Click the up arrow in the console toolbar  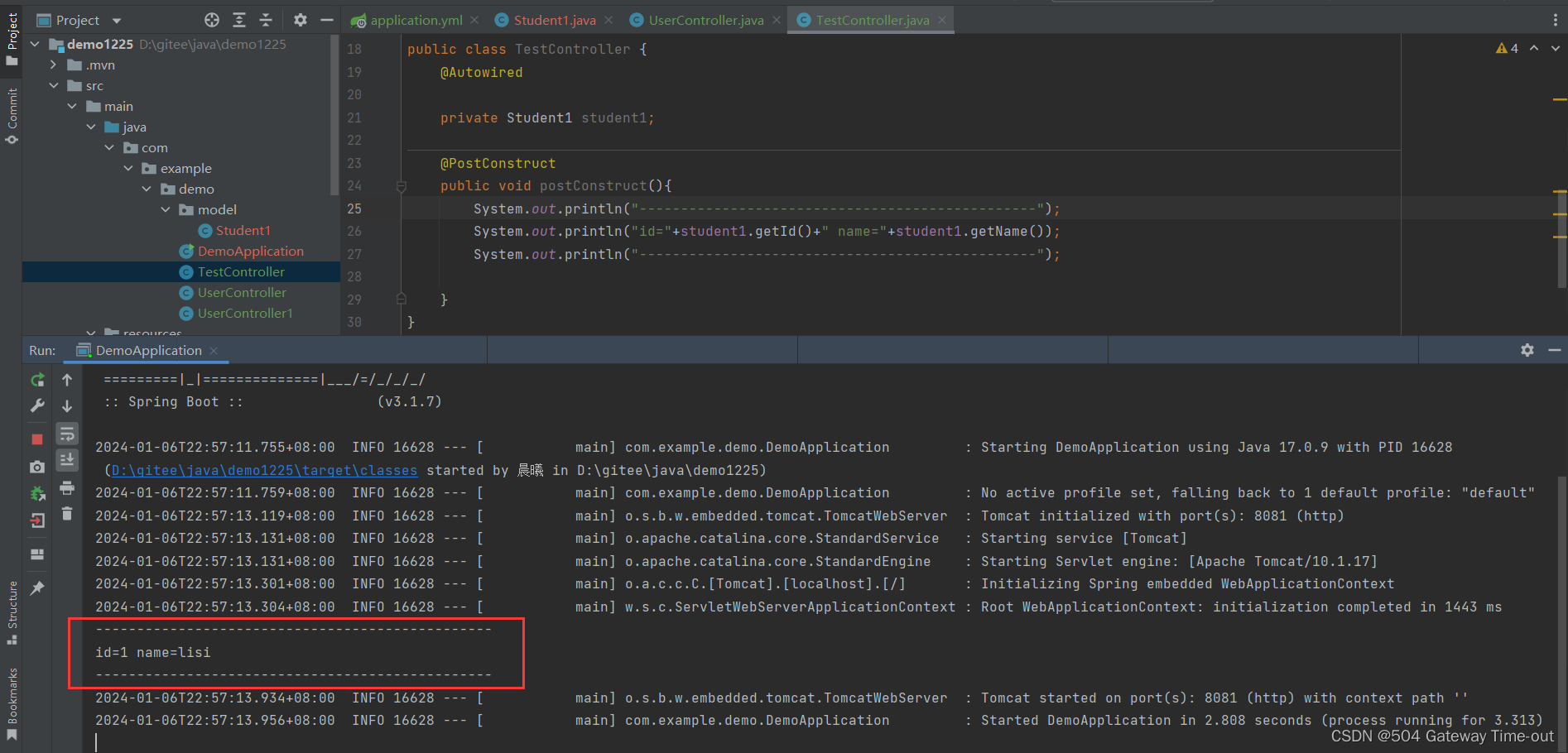(x=67, y=380)
